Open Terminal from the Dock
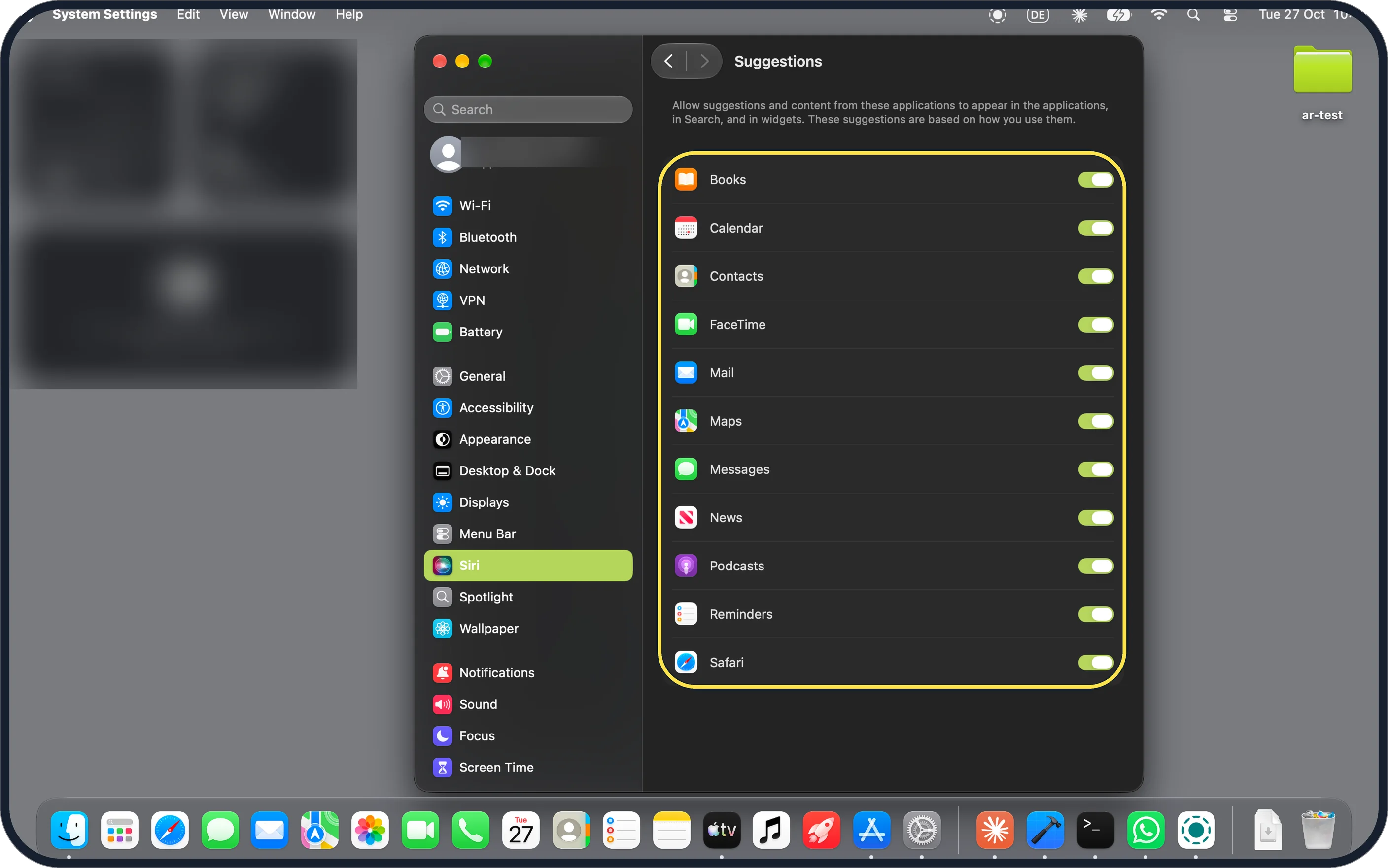This screenshot has height=868, width=1388. tap(1096, 830)
